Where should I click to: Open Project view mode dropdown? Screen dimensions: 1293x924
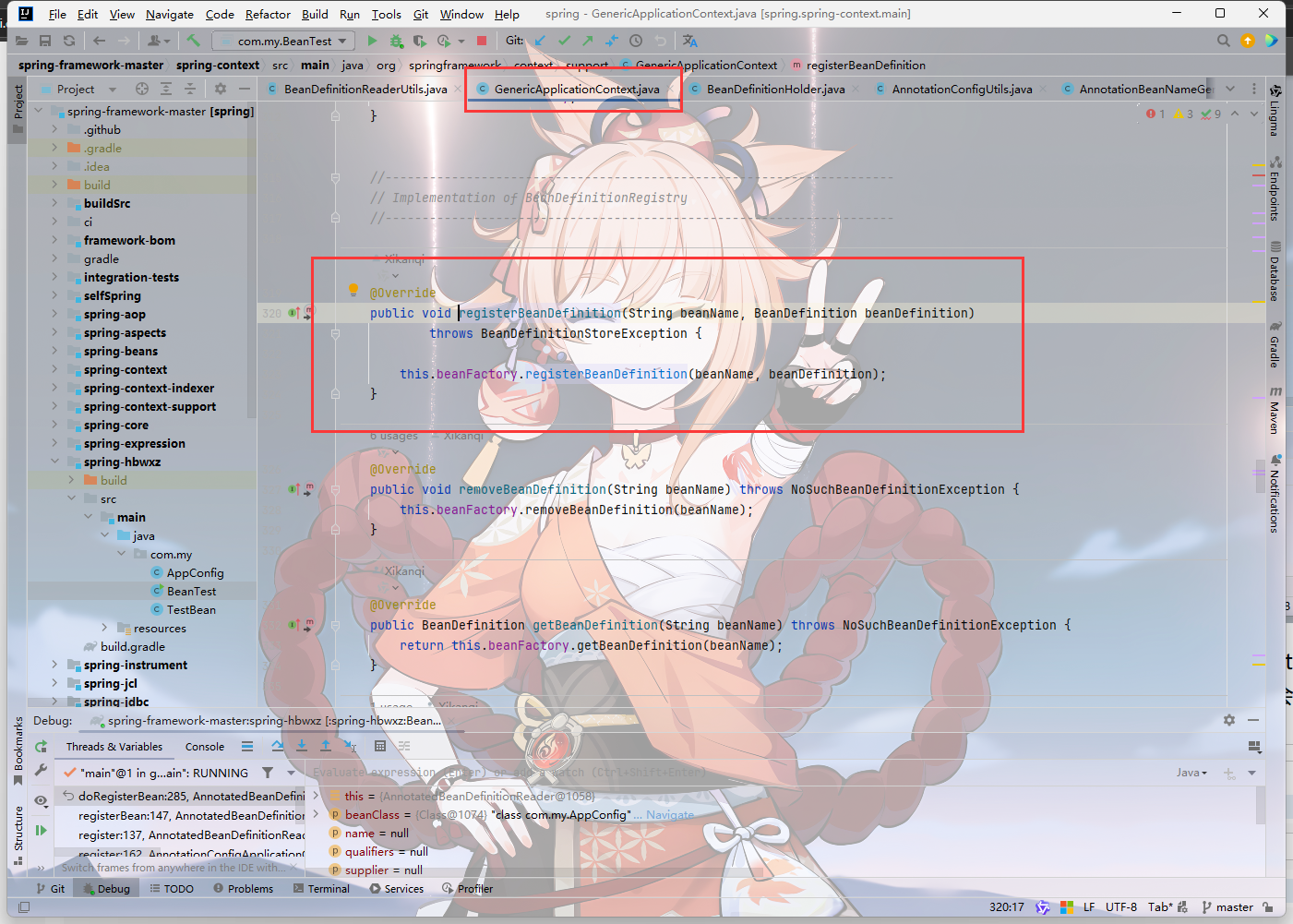113,90
